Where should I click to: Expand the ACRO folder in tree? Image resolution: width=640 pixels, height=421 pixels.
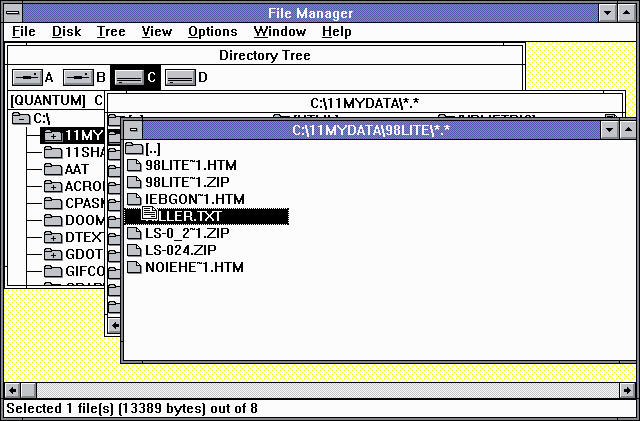pos(53,186)
